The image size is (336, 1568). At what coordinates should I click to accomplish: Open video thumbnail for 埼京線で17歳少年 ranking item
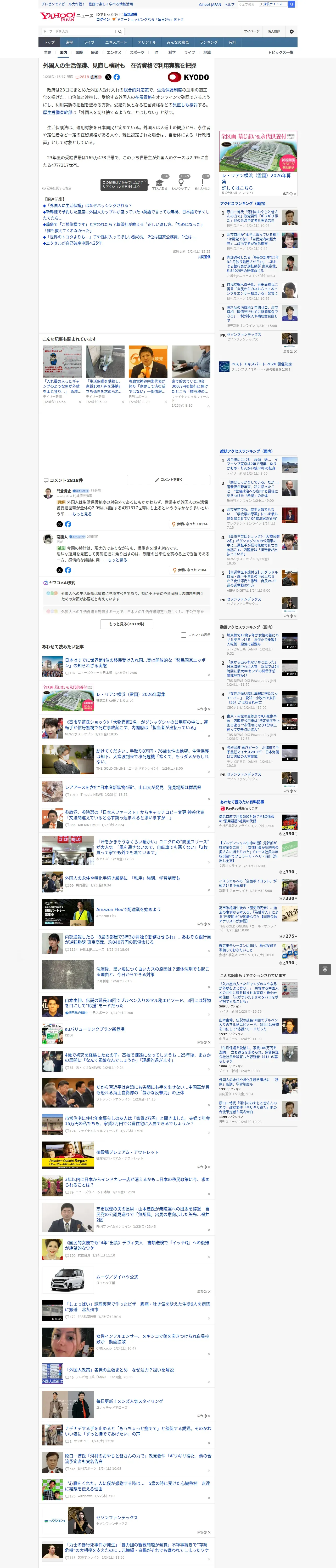pyautogui.click(x=290, y=641)
